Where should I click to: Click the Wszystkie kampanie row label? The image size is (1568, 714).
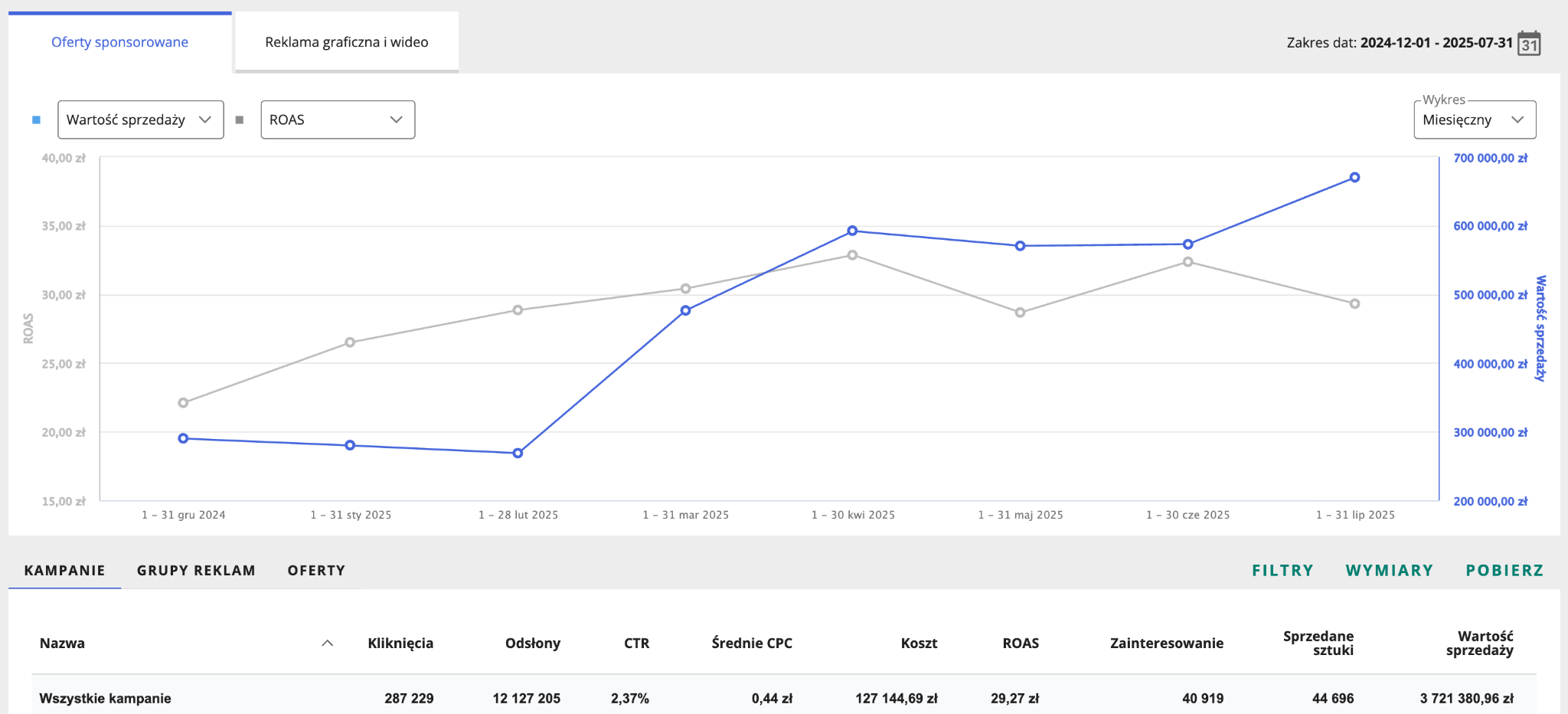coord(105,699)
